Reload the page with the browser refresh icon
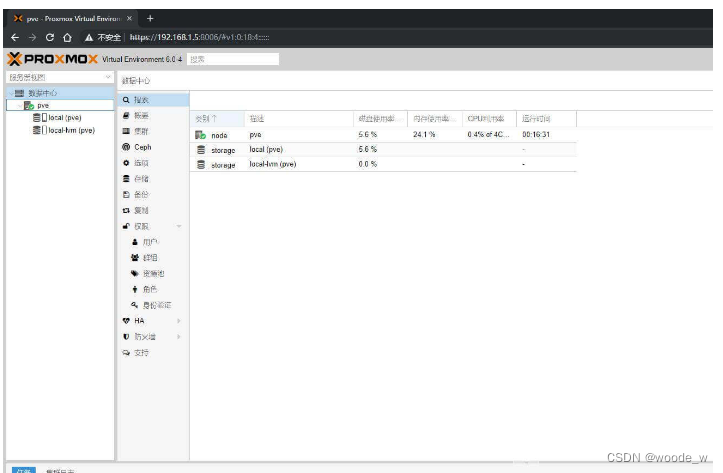The height and width of the screenshot is (473, 723). pos(50,37)
